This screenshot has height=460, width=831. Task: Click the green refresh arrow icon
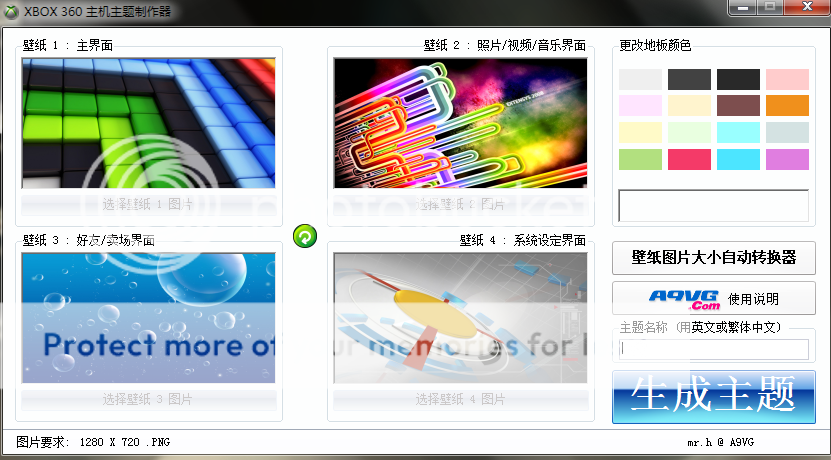[x=305, y=236]
